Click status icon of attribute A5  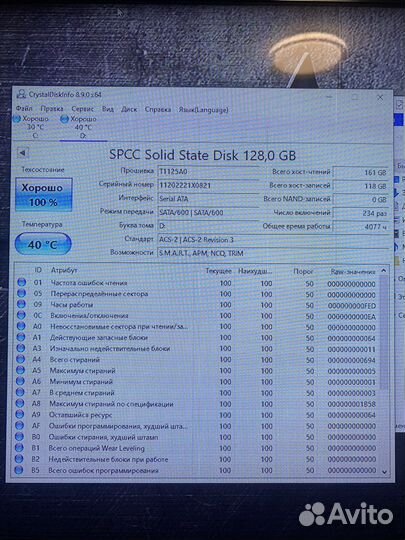tap(20, 370)
